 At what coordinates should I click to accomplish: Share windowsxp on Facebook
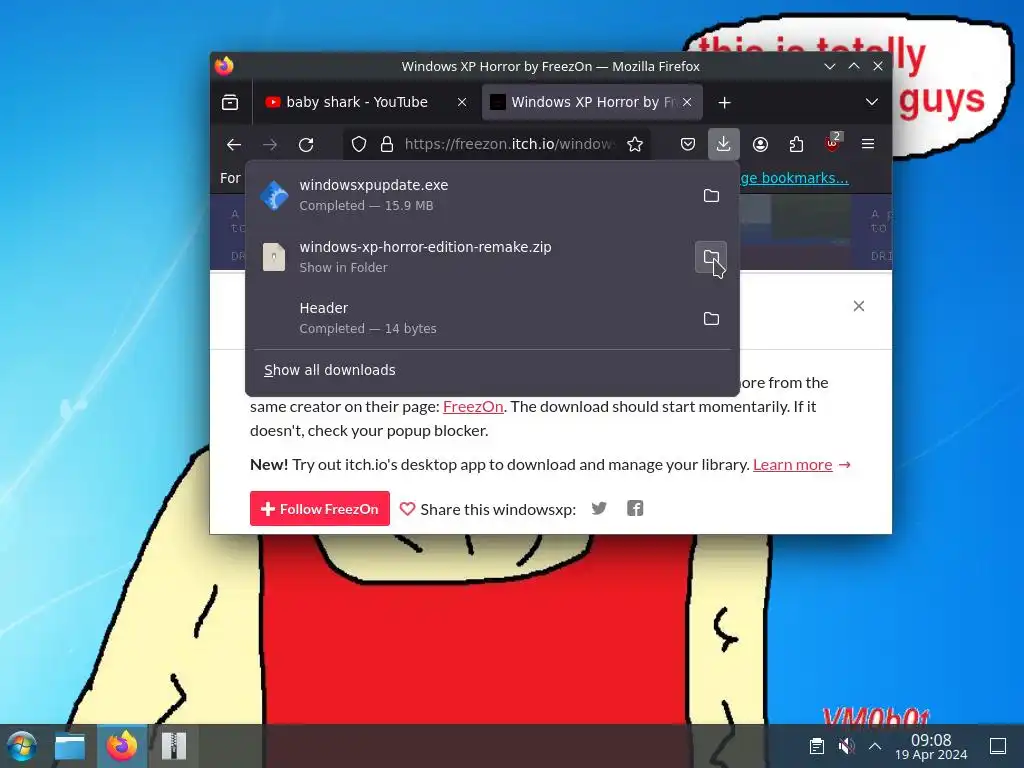[x=635, y=508]
